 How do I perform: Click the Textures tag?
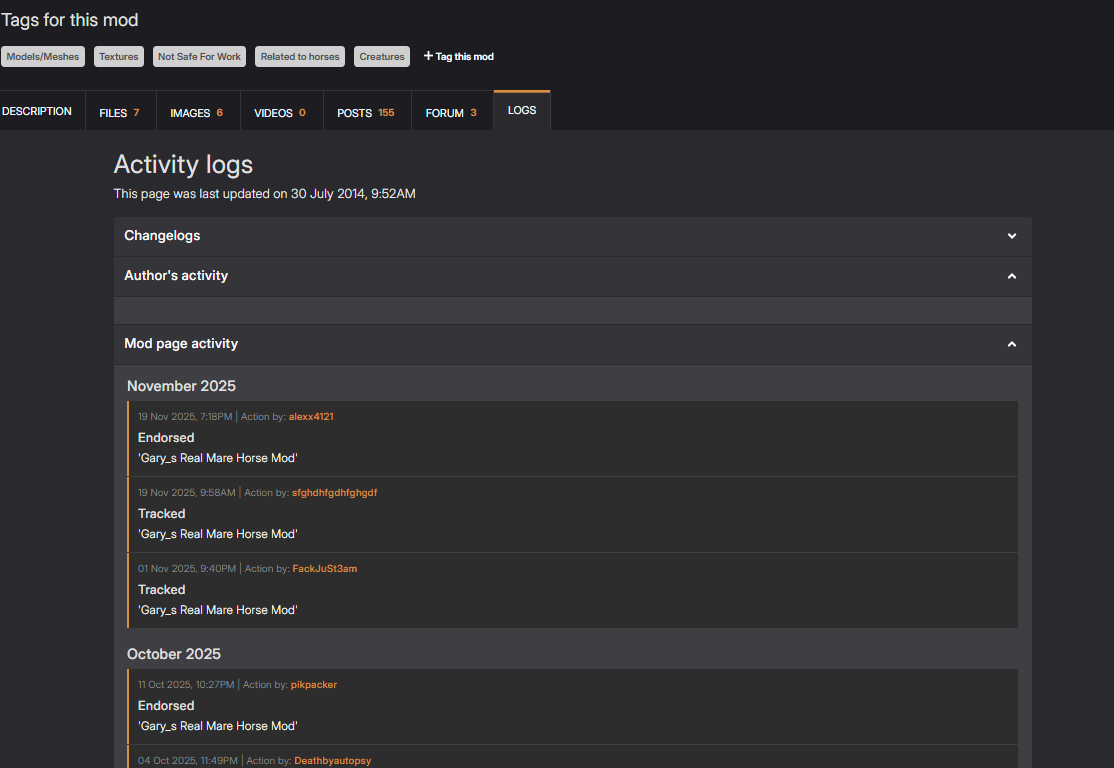click(x=119, y=56)
